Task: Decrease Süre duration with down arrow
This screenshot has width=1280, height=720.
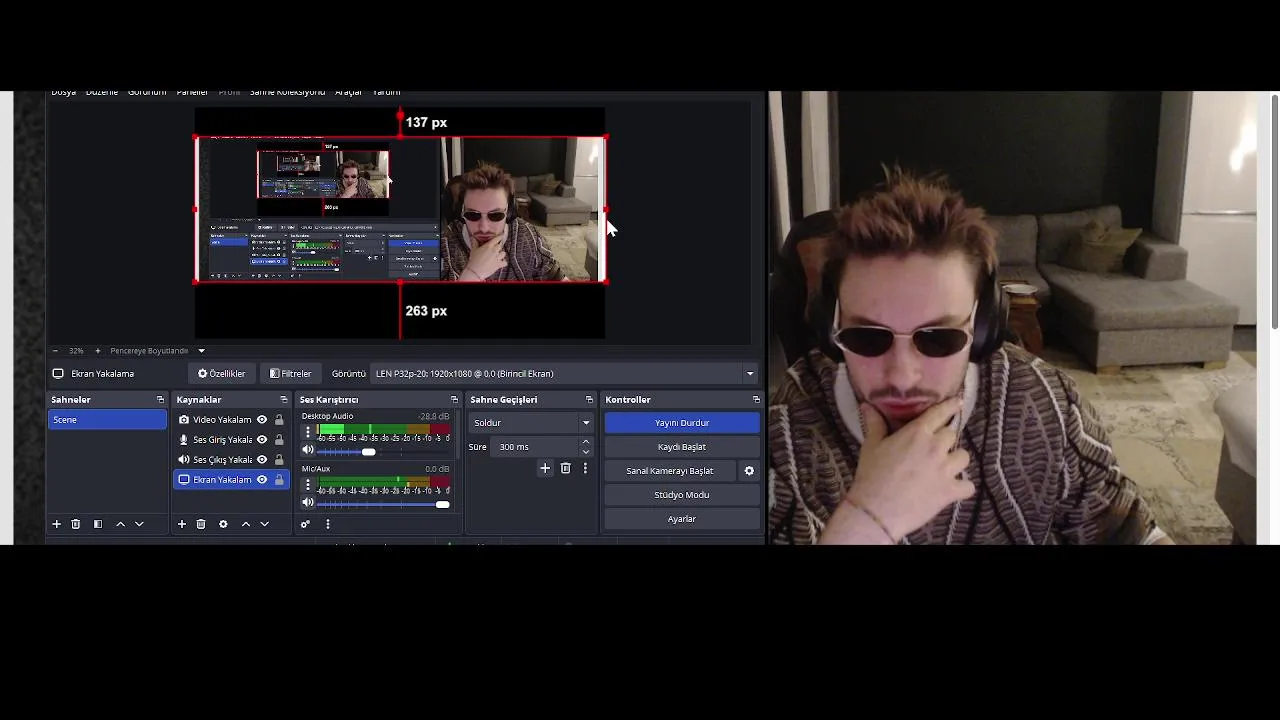Action: (586, 452)
